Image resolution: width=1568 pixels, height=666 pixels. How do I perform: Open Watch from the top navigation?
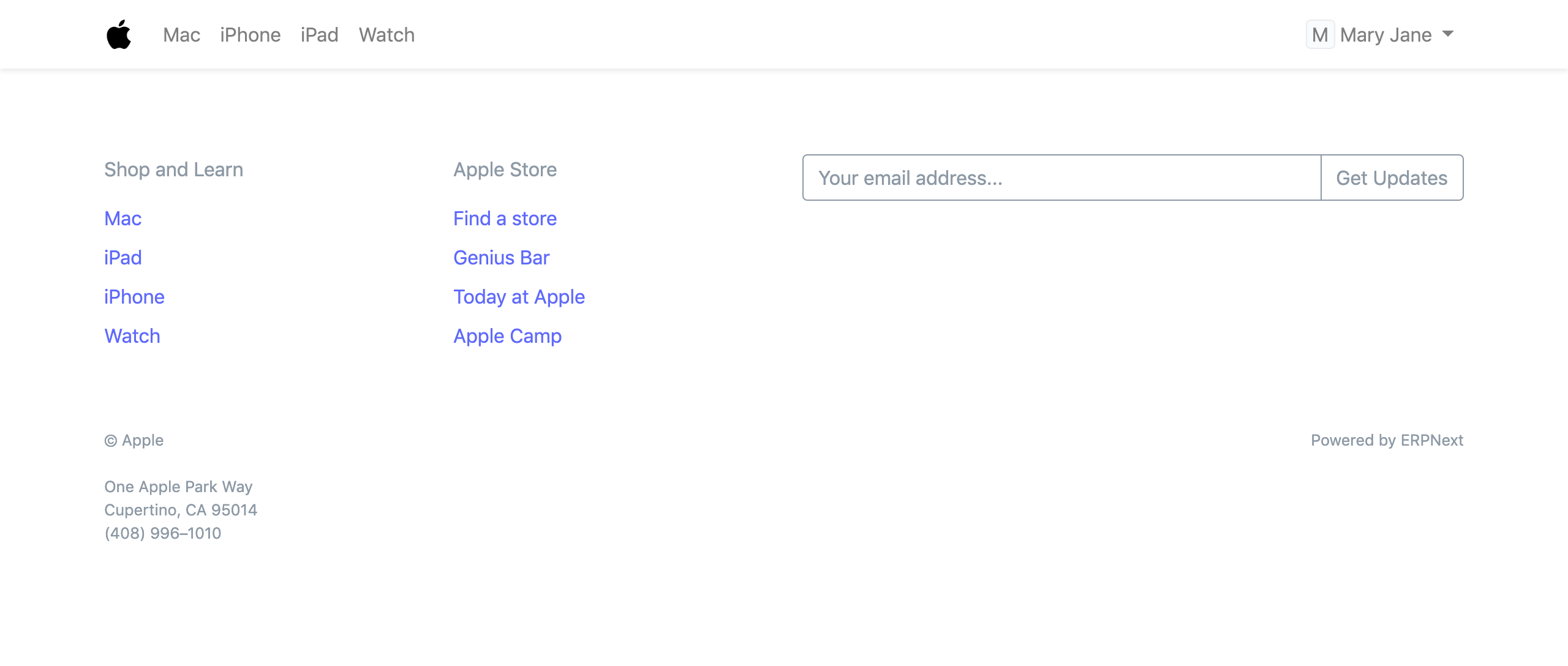point(386,35)
